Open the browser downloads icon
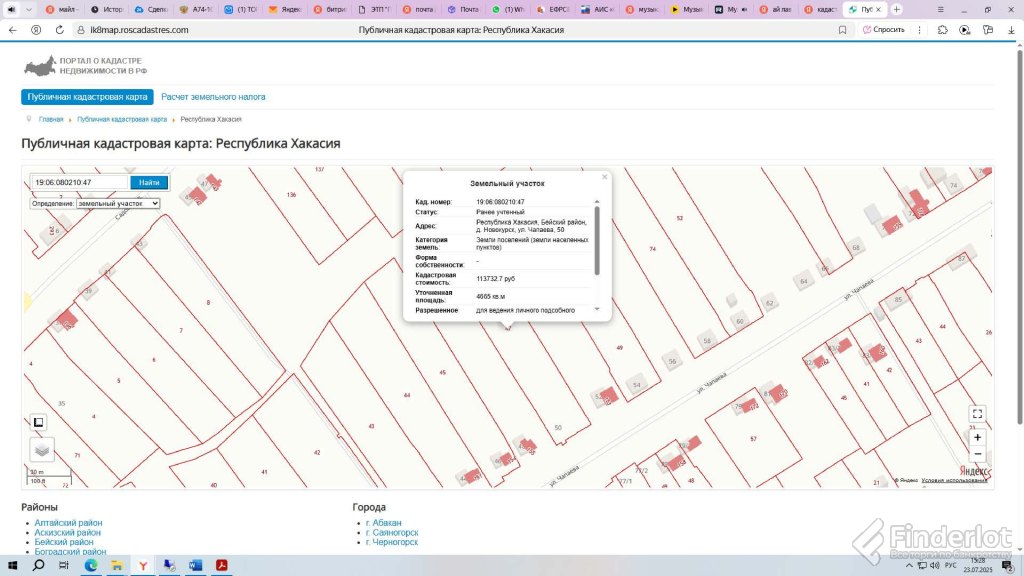 [x=1011, y=30]
